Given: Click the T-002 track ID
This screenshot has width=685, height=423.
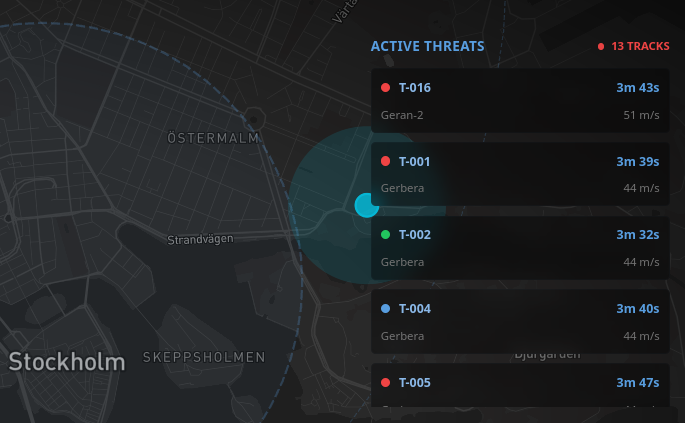Looking at the screenshot, I should click(x=415, y=235).
